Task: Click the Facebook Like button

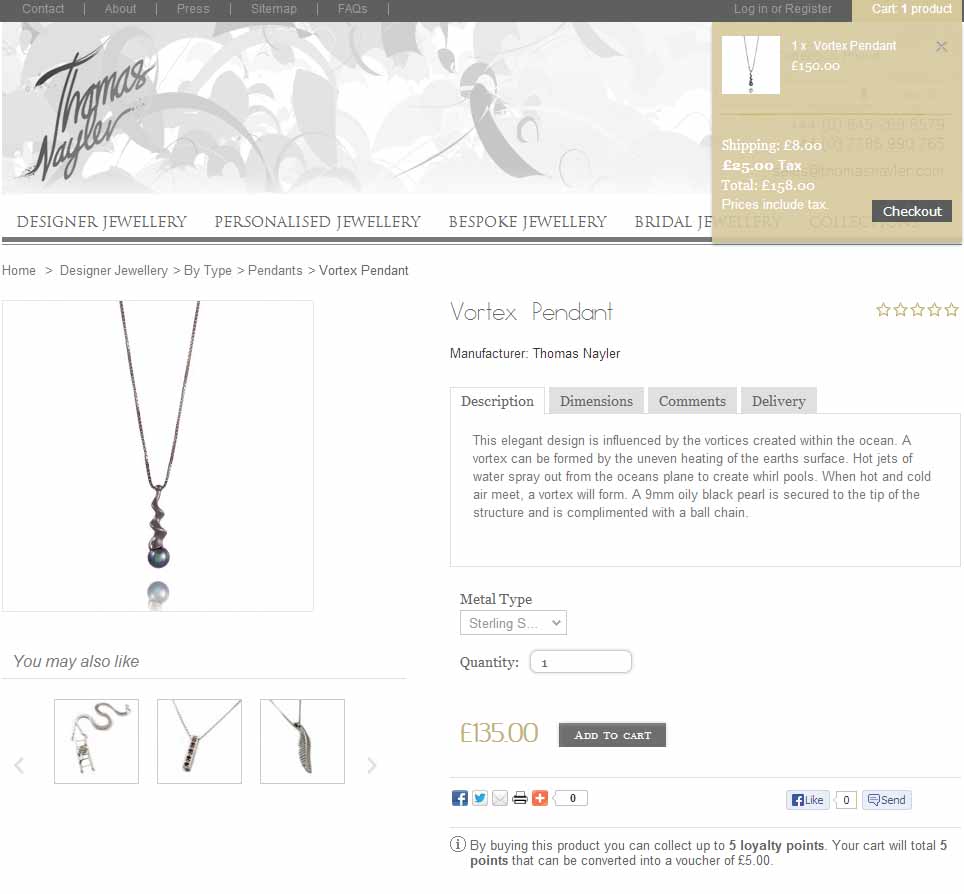Action: [x=808, y=800]
